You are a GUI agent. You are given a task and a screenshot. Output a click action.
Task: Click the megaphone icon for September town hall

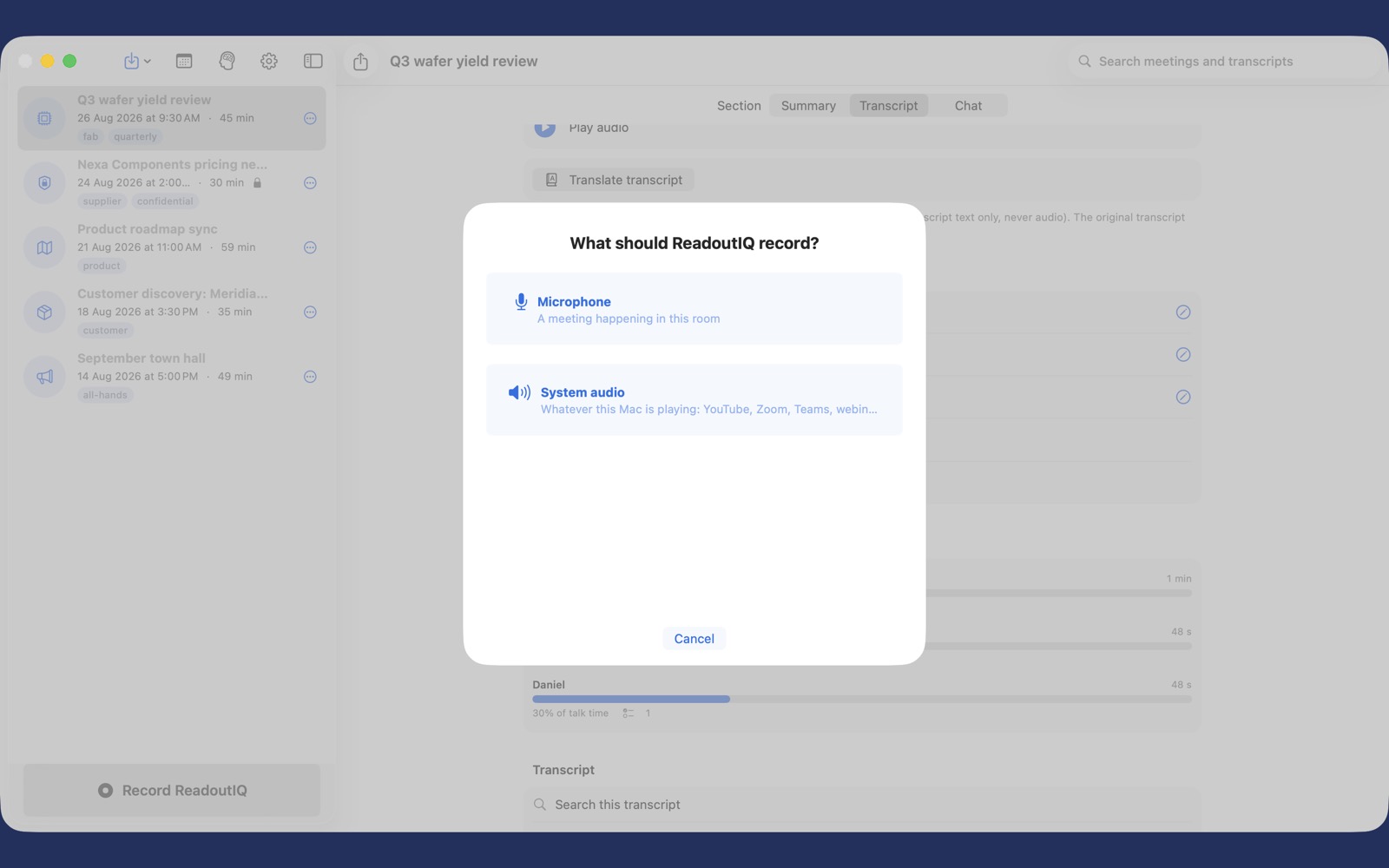point(44,377)
